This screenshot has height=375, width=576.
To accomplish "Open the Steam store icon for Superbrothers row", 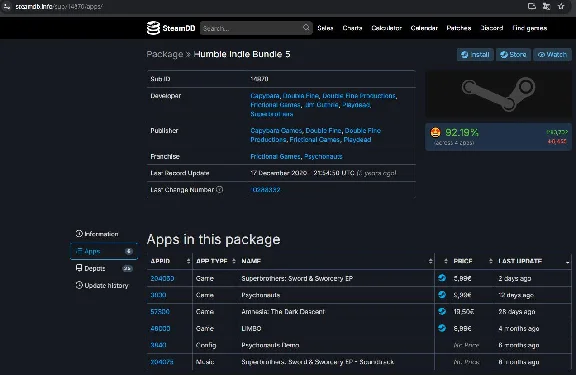I will tap(442, 278).
